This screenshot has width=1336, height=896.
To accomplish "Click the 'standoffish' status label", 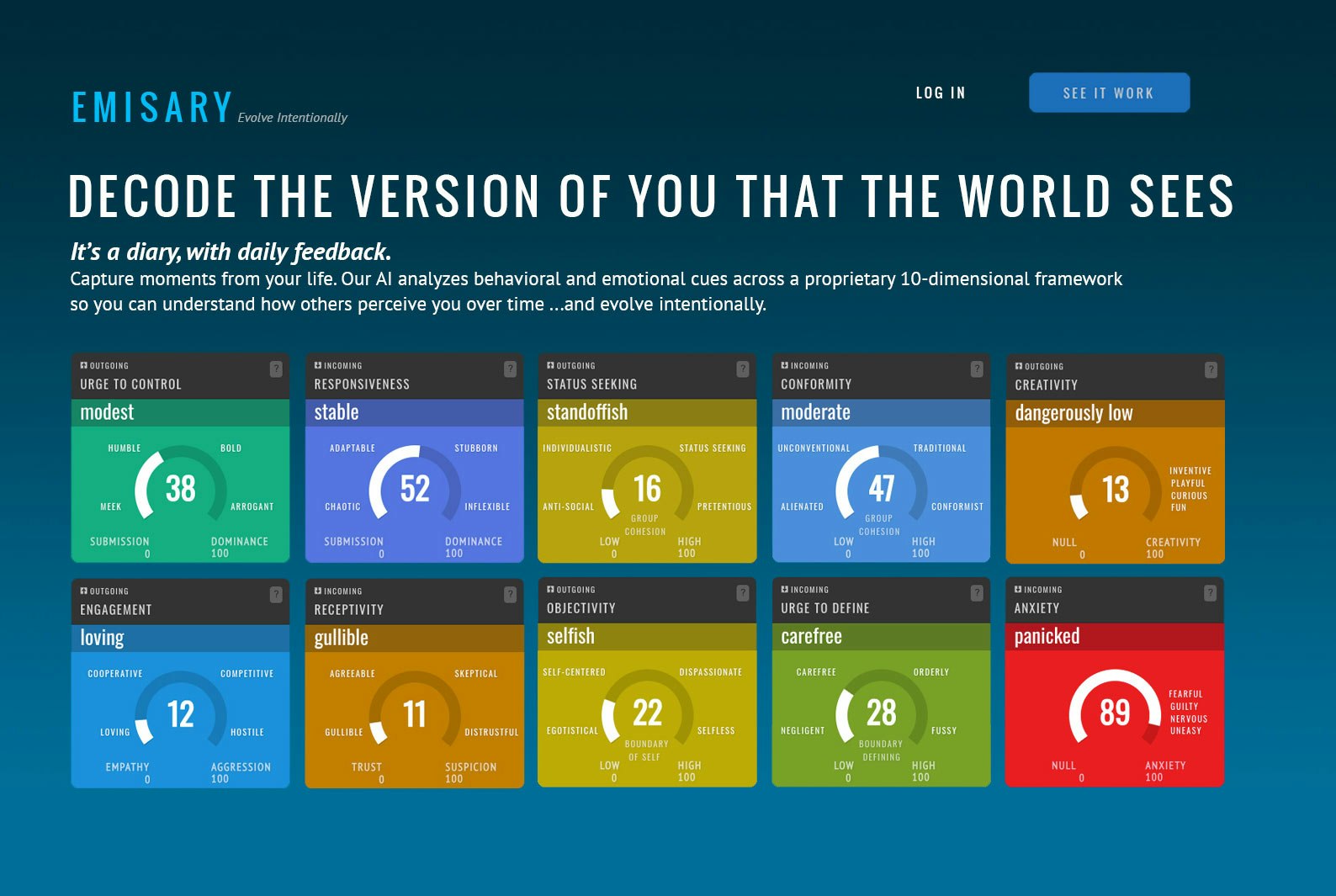I will (x=587, y=412).
